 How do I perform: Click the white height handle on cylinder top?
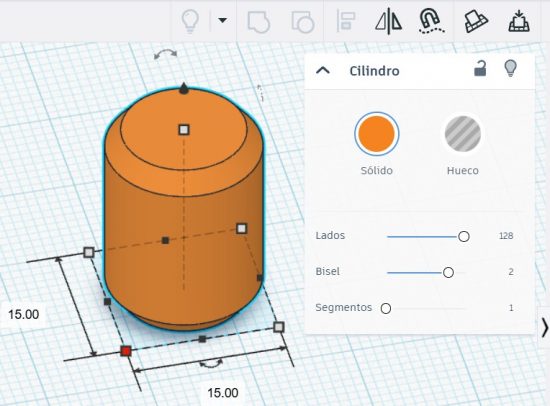coord(184,130)
